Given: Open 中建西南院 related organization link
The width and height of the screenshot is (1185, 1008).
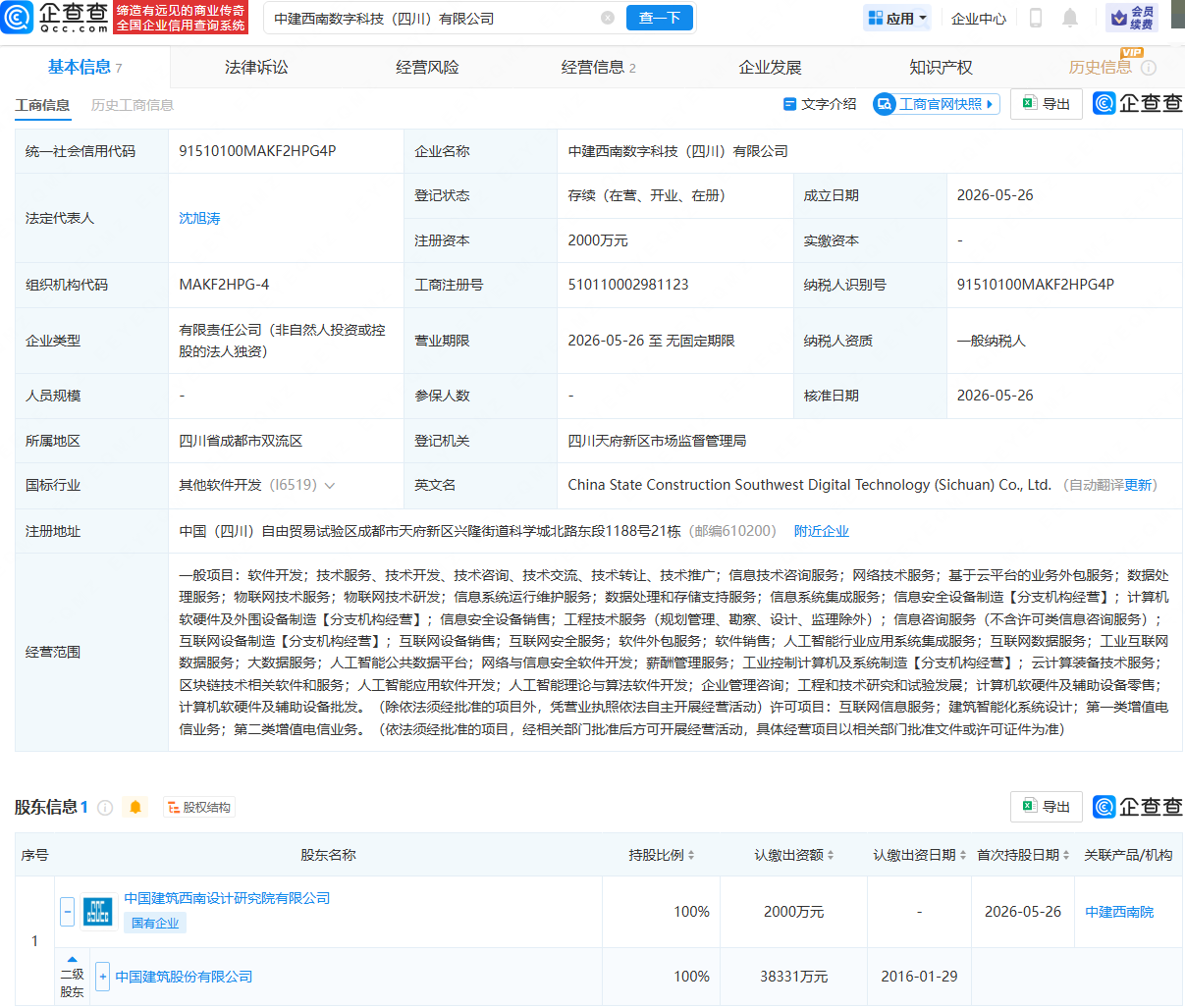Looking at the screenshot, I should pos(1119,912).
